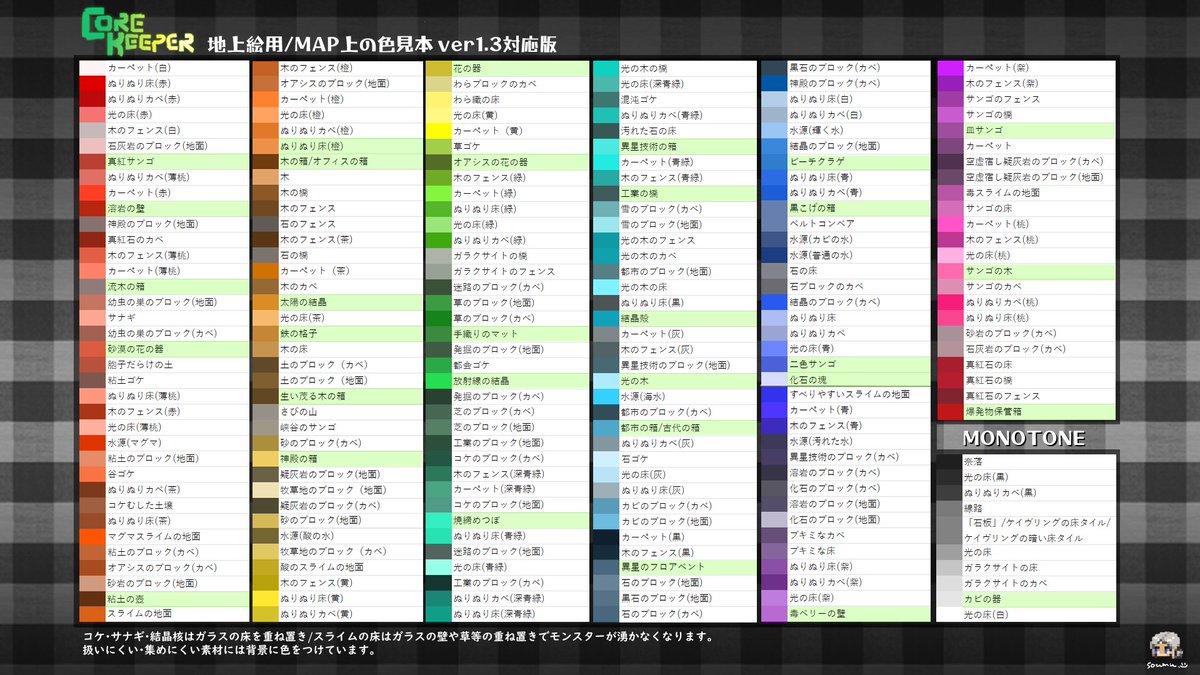Screen dimensions: 1200x675
Task: Click the カビの器 label
Action: tap(984, 599)
